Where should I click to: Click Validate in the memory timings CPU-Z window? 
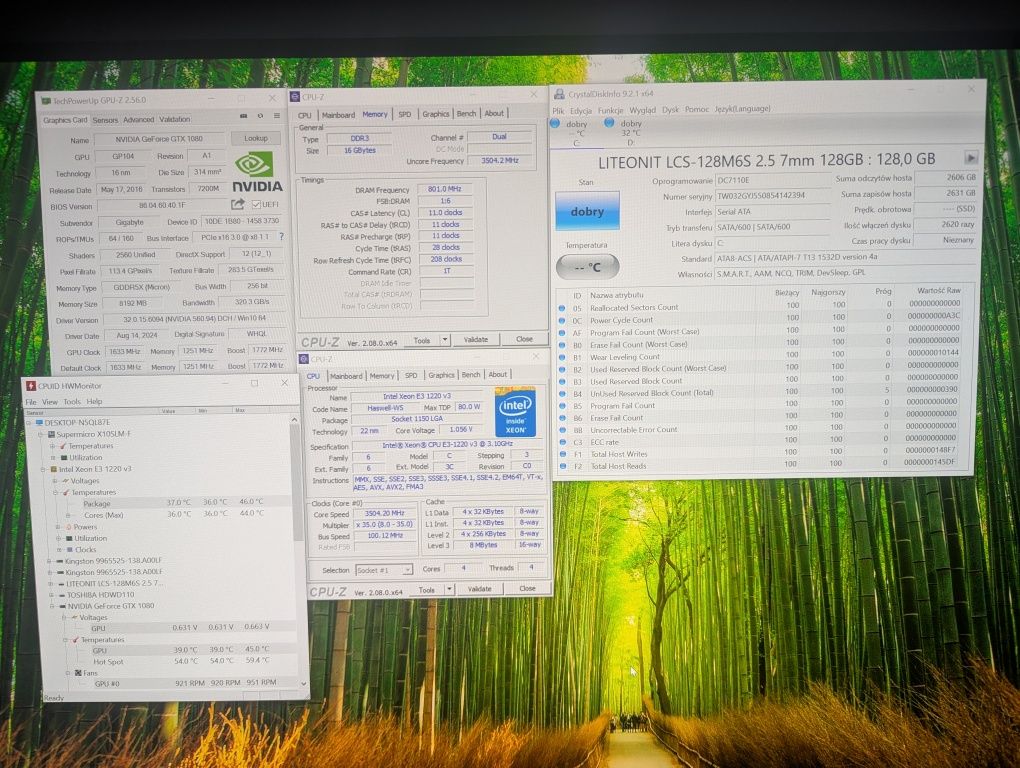pyautogui.click(x=476, y=339)
